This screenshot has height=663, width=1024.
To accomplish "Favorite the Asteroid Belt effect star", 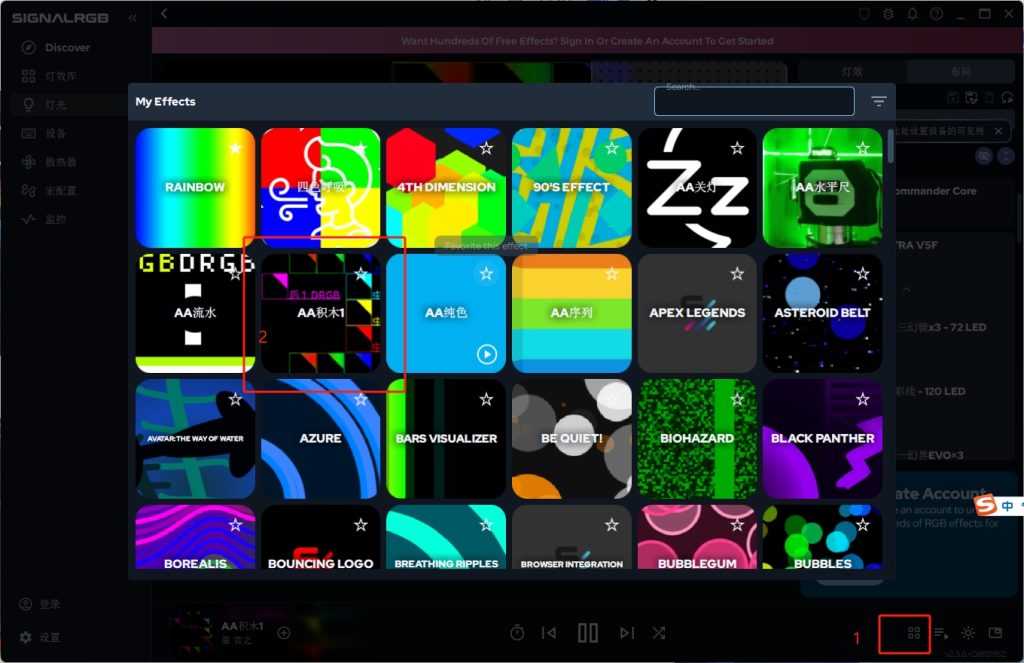I will click(863, 274).
